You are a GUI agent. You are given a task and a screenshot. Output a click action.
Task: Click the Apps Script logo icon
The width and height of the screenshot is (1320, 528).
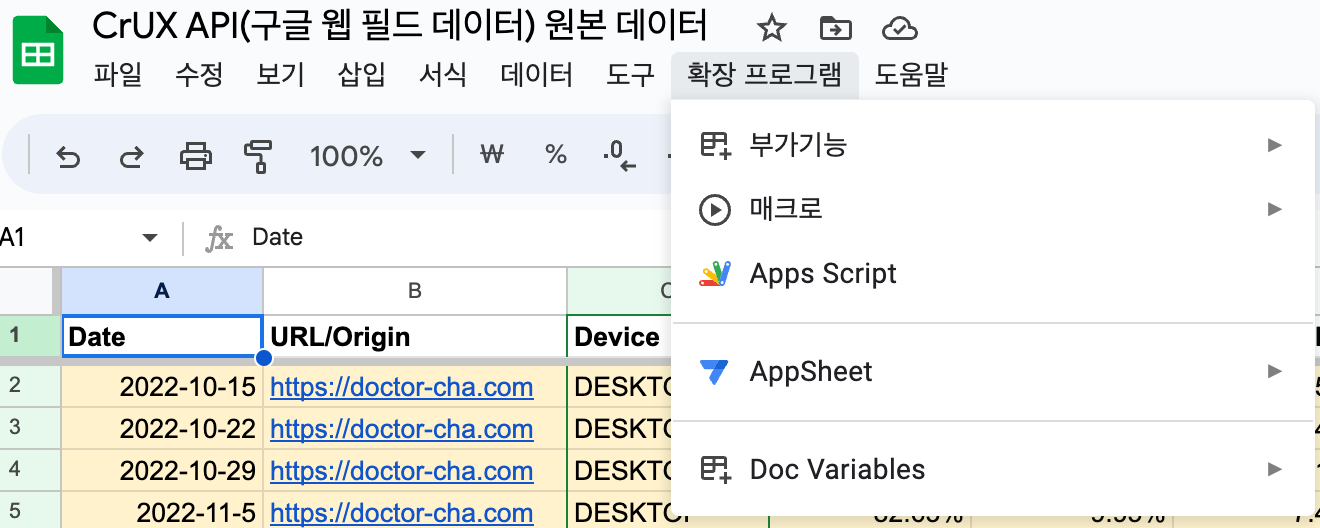714,274
